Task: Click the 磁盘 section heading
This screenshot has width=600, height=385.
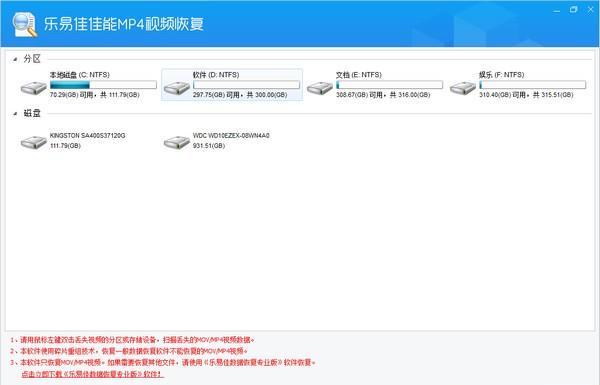Action: coord(32,113)
